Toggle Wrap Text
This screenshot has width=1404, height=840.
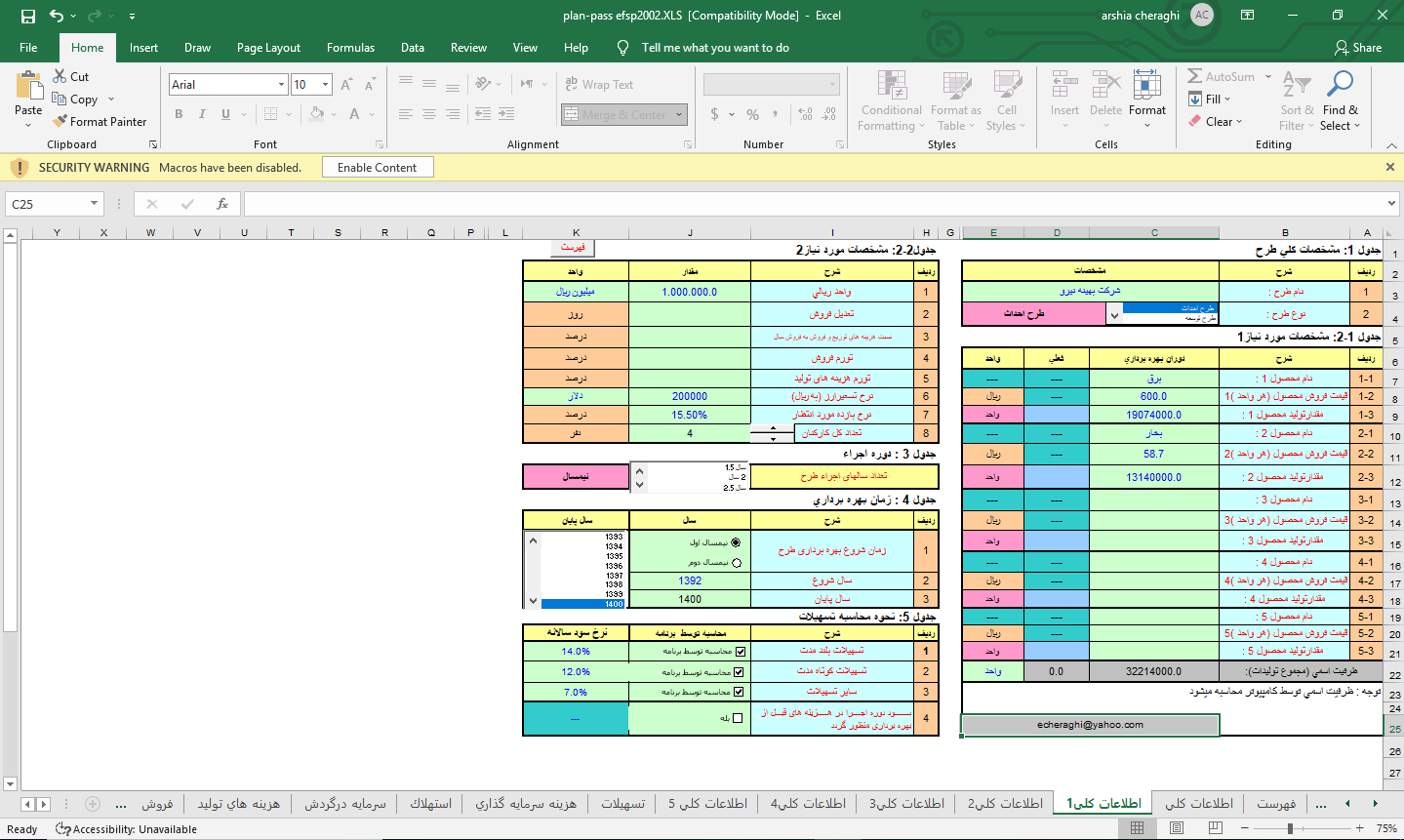[599, 85]
